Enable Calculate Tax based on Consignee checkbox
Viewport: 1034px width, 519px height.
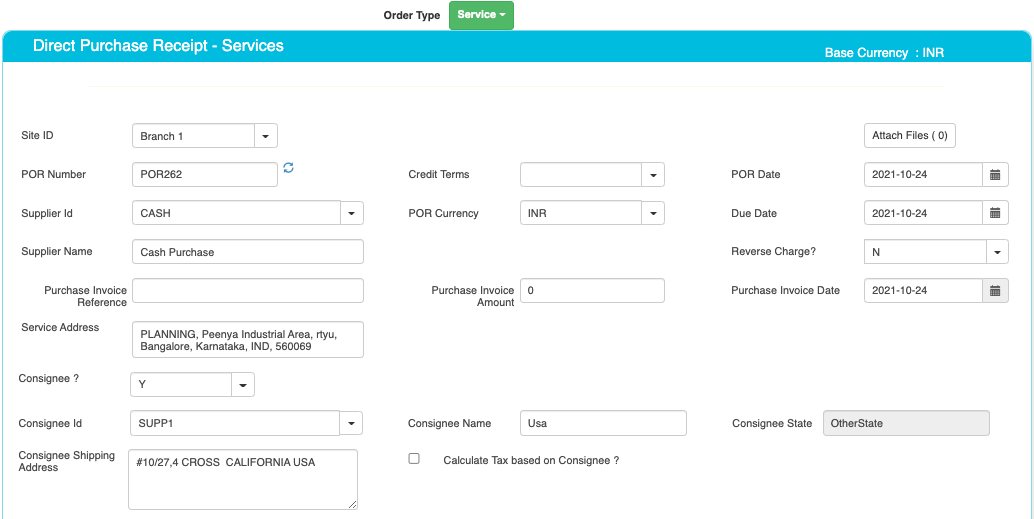[x=414, y=459]
